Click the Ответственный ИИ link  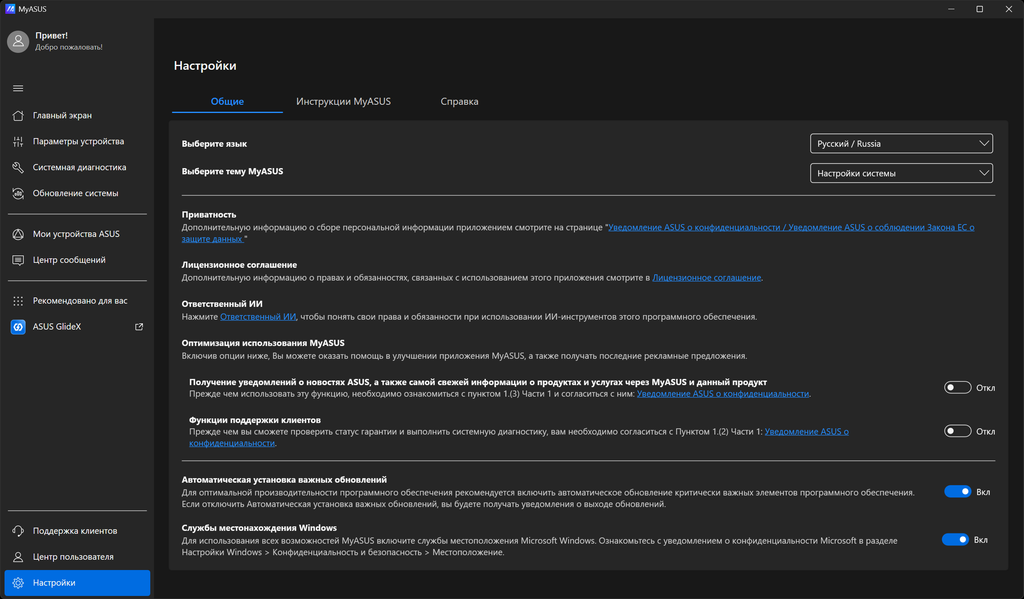coord(258,317)
